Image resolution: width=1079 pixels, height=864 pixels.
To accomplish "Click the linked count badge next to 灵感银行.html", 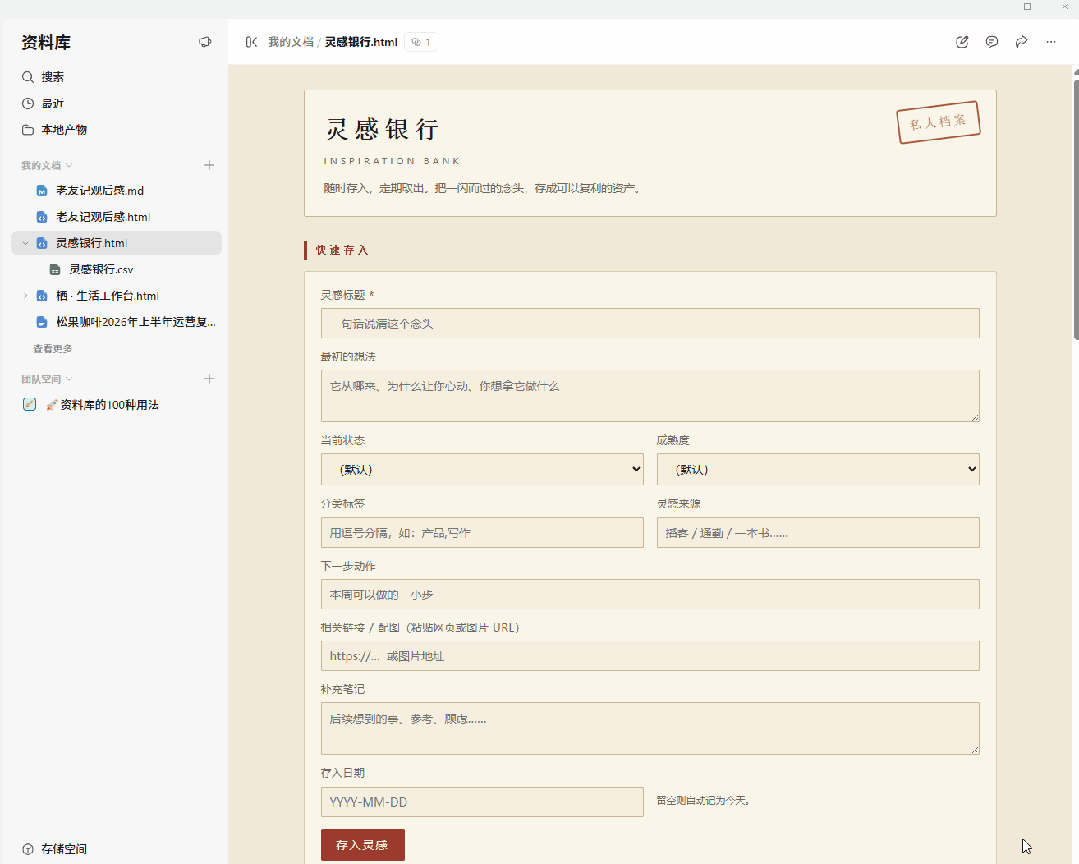I will [420, 42].
